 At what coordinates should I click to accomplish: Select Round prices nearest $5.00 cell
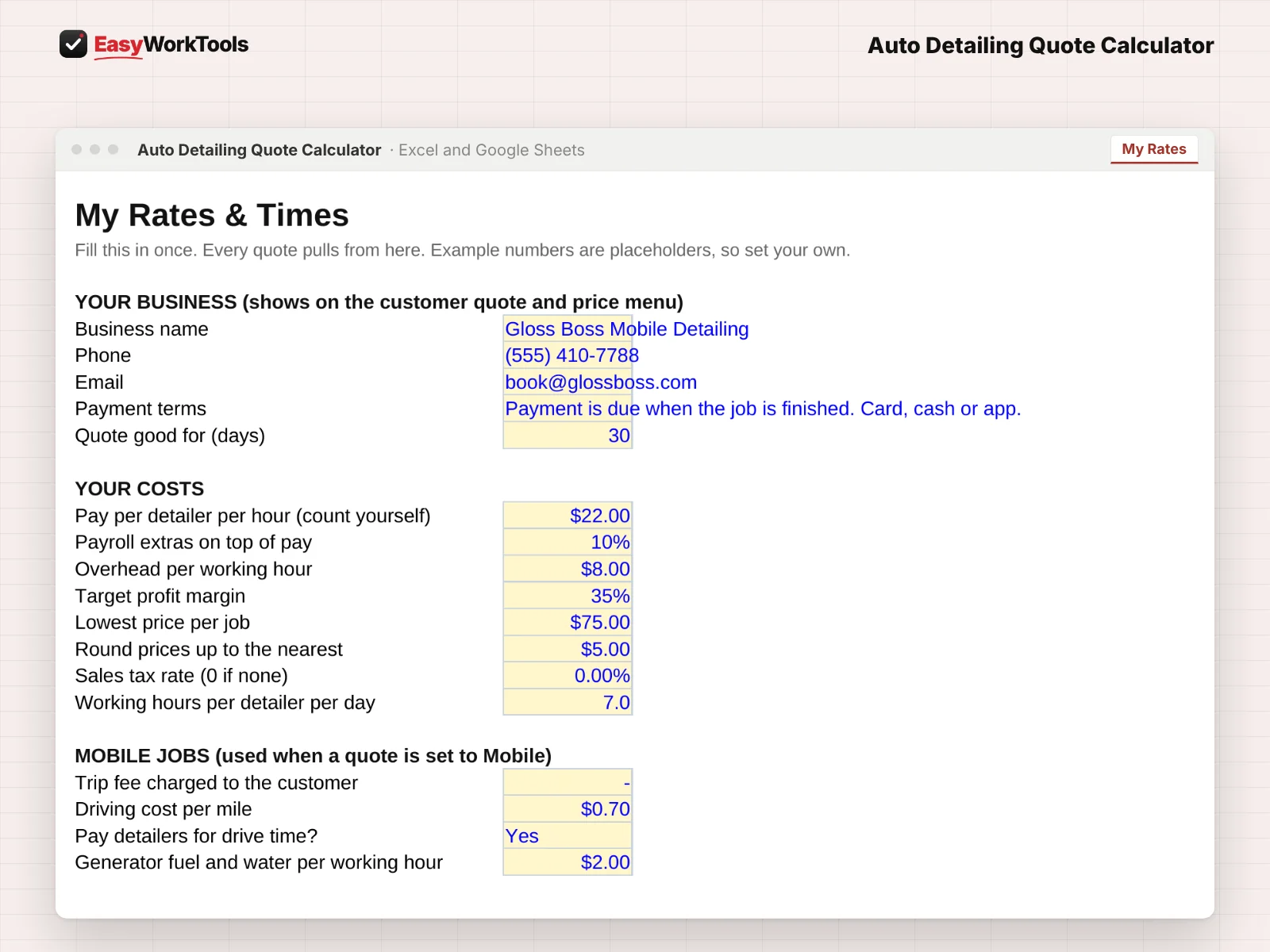point(568,649)
